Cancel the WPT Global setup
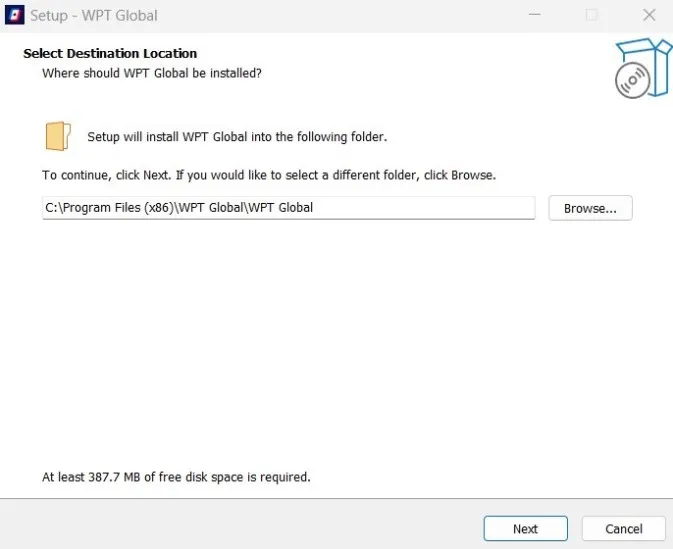This screenshot has width=673, height=549. click(x=624, y=528)
